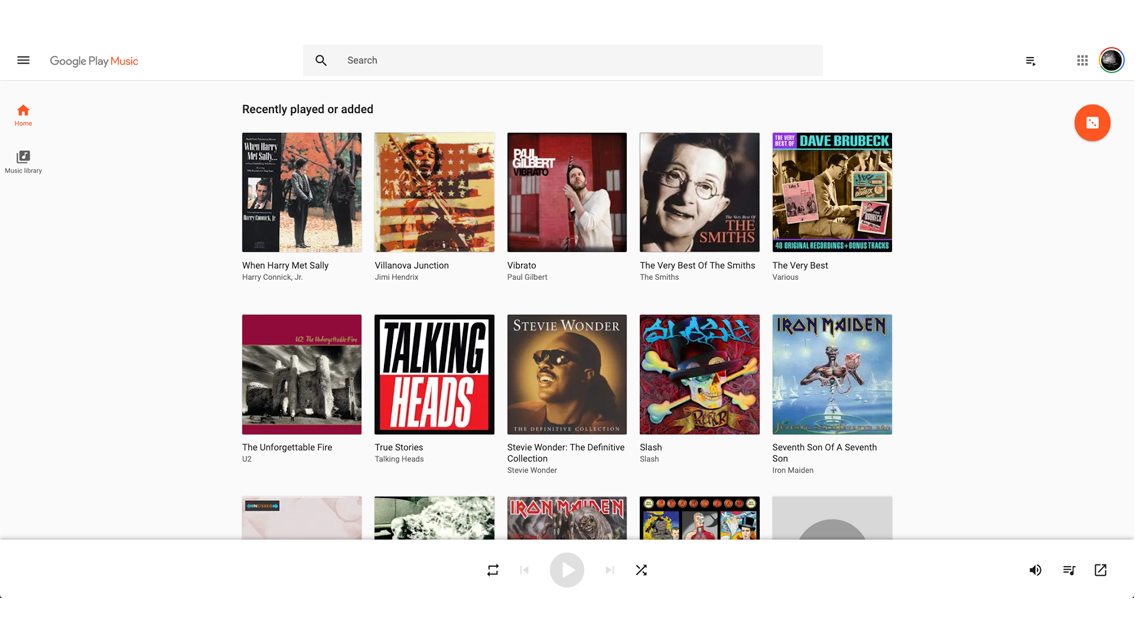
Task: Open the mini player pop-out
Action: pyautogui.click(x=1100, y=570)
